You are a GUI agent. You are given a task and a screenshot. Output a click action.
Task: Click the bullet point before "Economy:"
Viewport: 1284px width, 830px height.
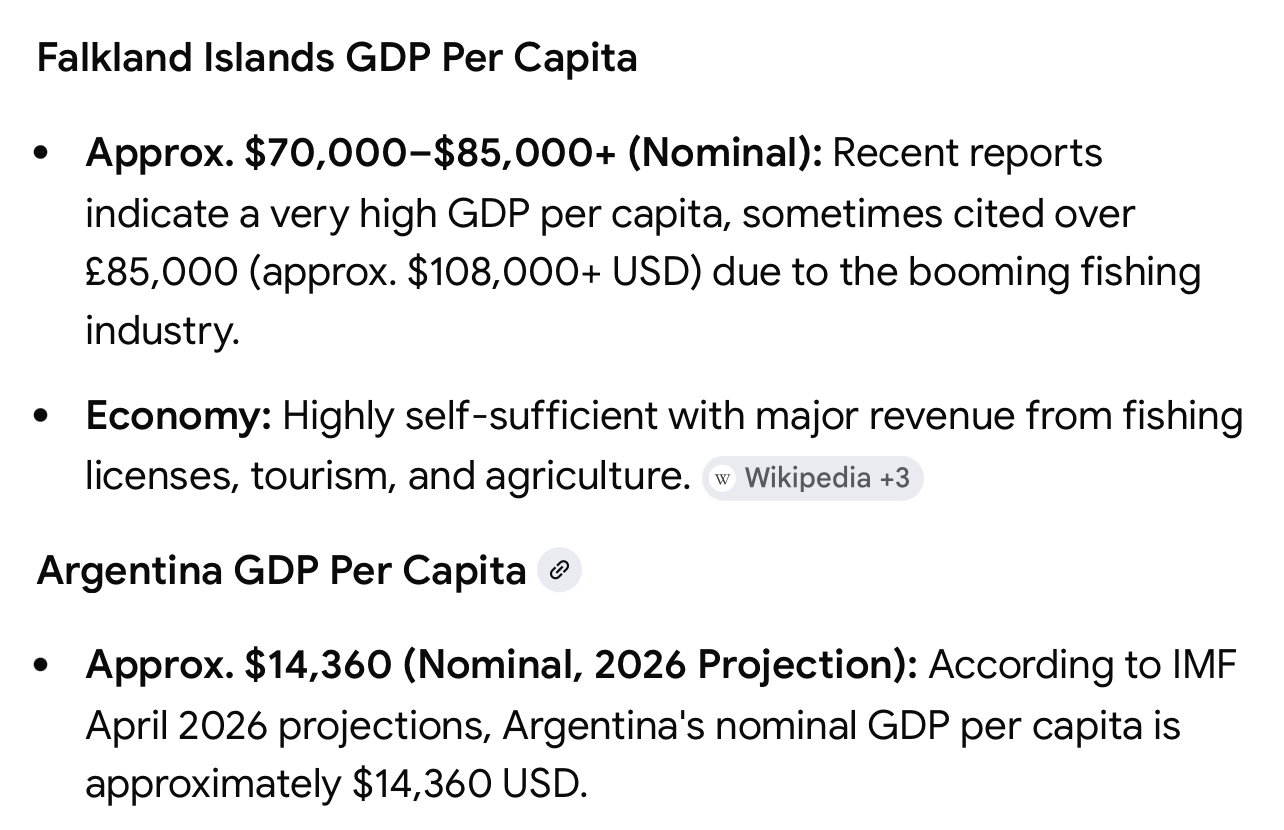[x=41, y=417]
